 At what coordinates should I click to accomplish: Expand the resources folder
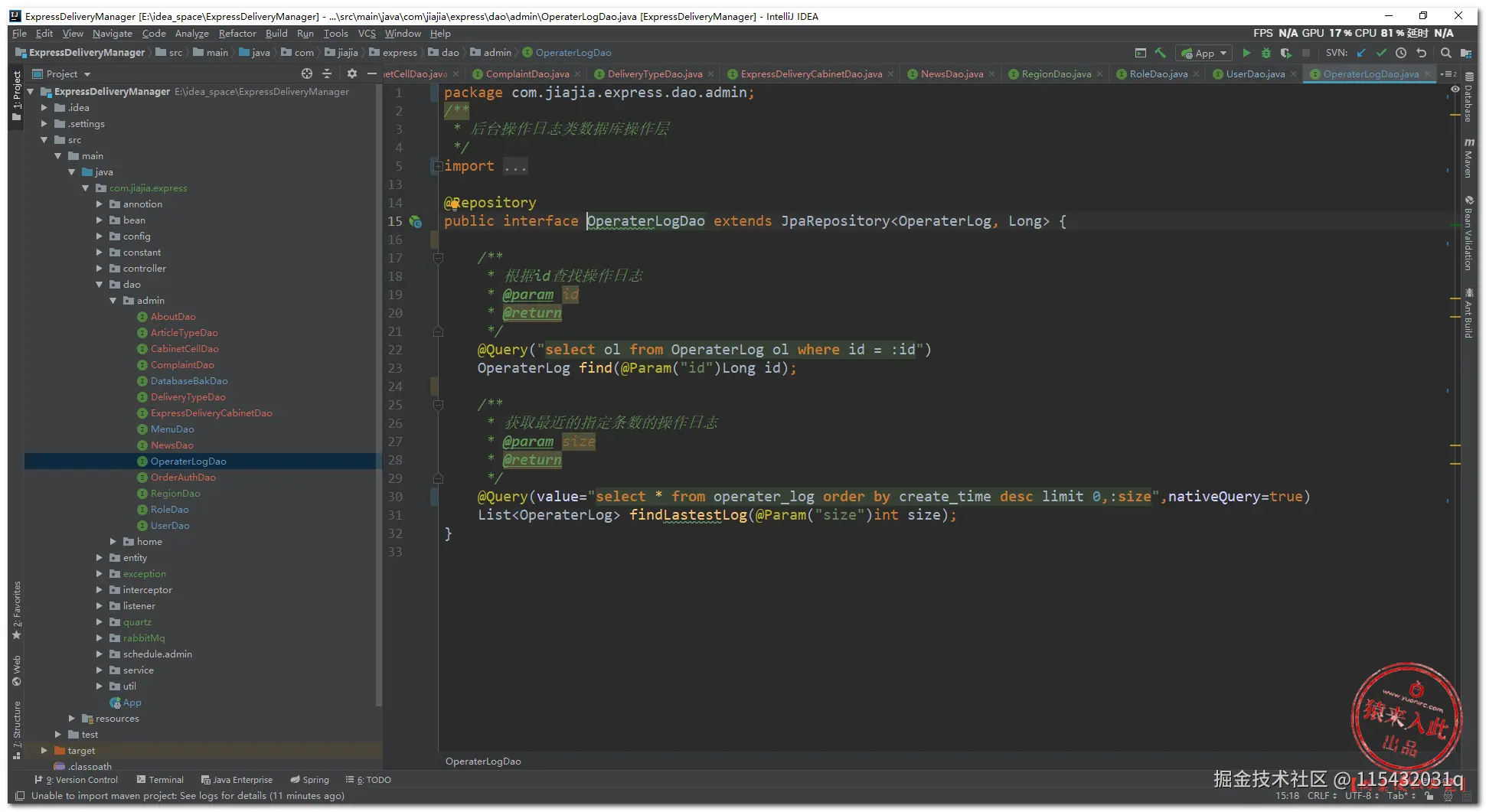[x=72, y=719]
